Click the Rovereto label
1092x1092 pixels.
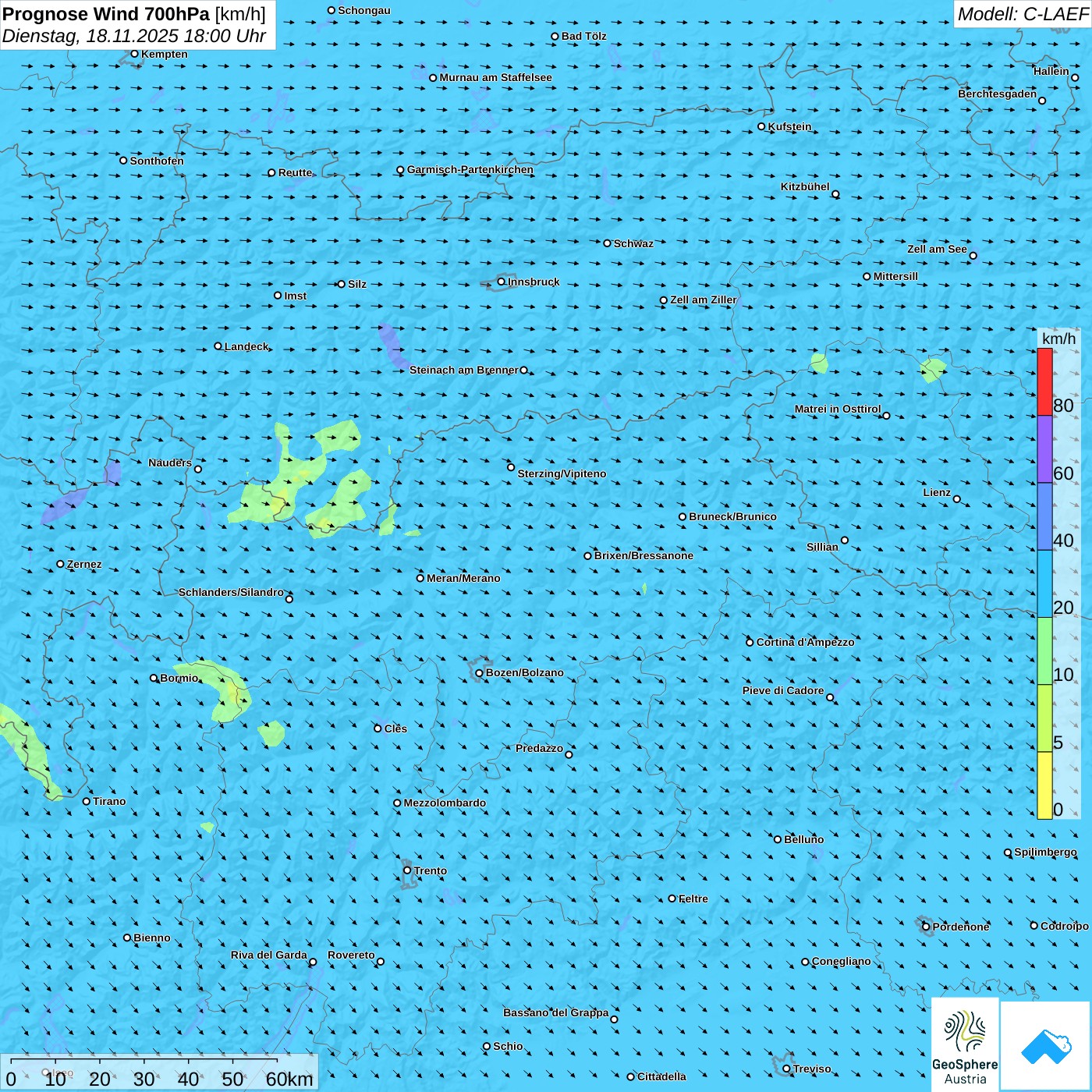[351, 955]
